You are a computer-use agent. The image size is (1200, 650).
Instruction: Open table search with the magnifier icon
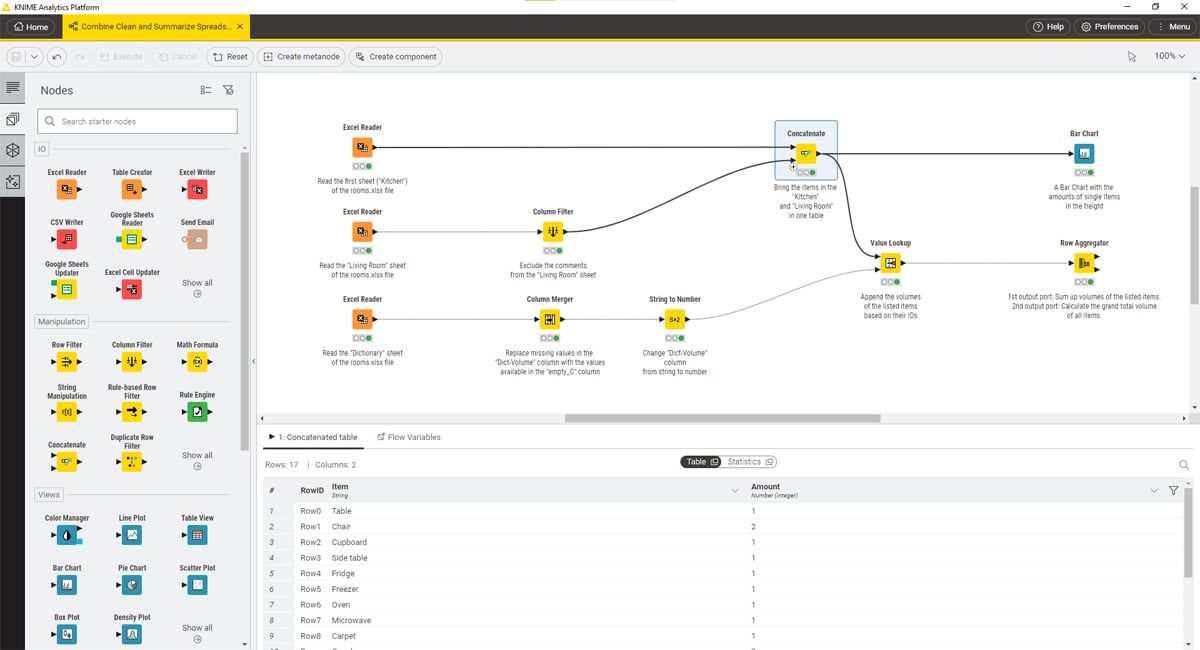1183,464
